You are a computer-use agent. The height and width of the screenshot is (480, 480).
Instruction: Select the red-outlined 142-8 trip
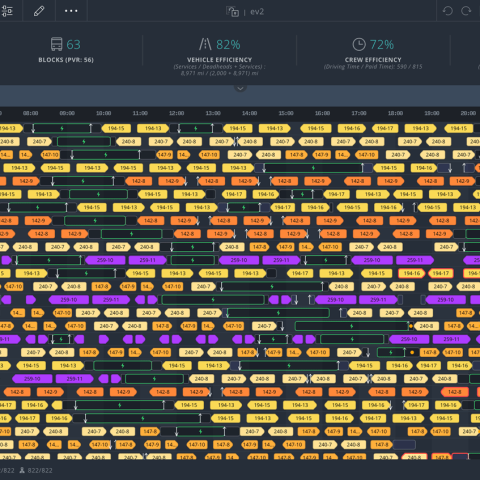(455, 392)
